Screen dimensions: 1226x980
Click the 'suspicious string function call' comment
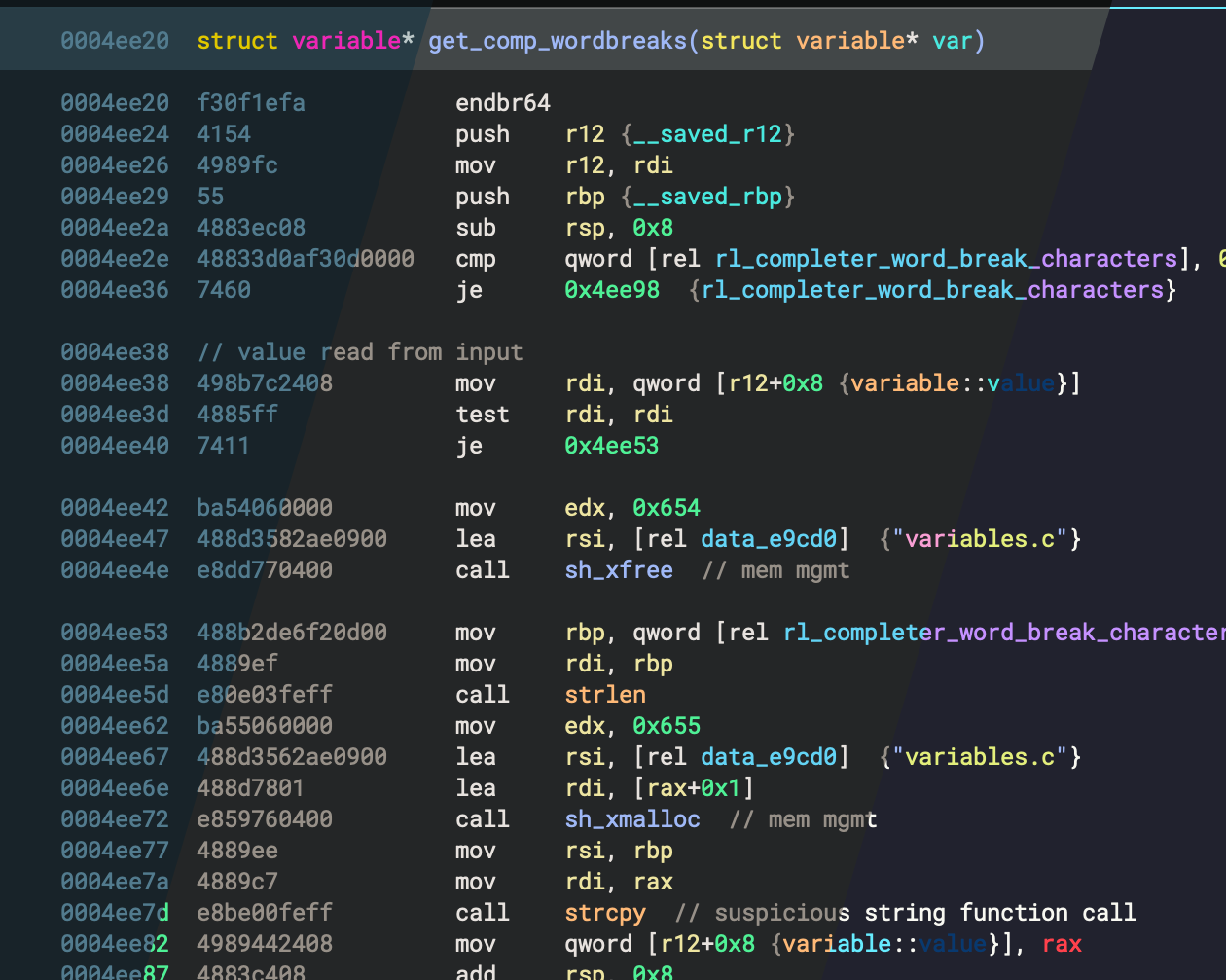click(905, 913)
